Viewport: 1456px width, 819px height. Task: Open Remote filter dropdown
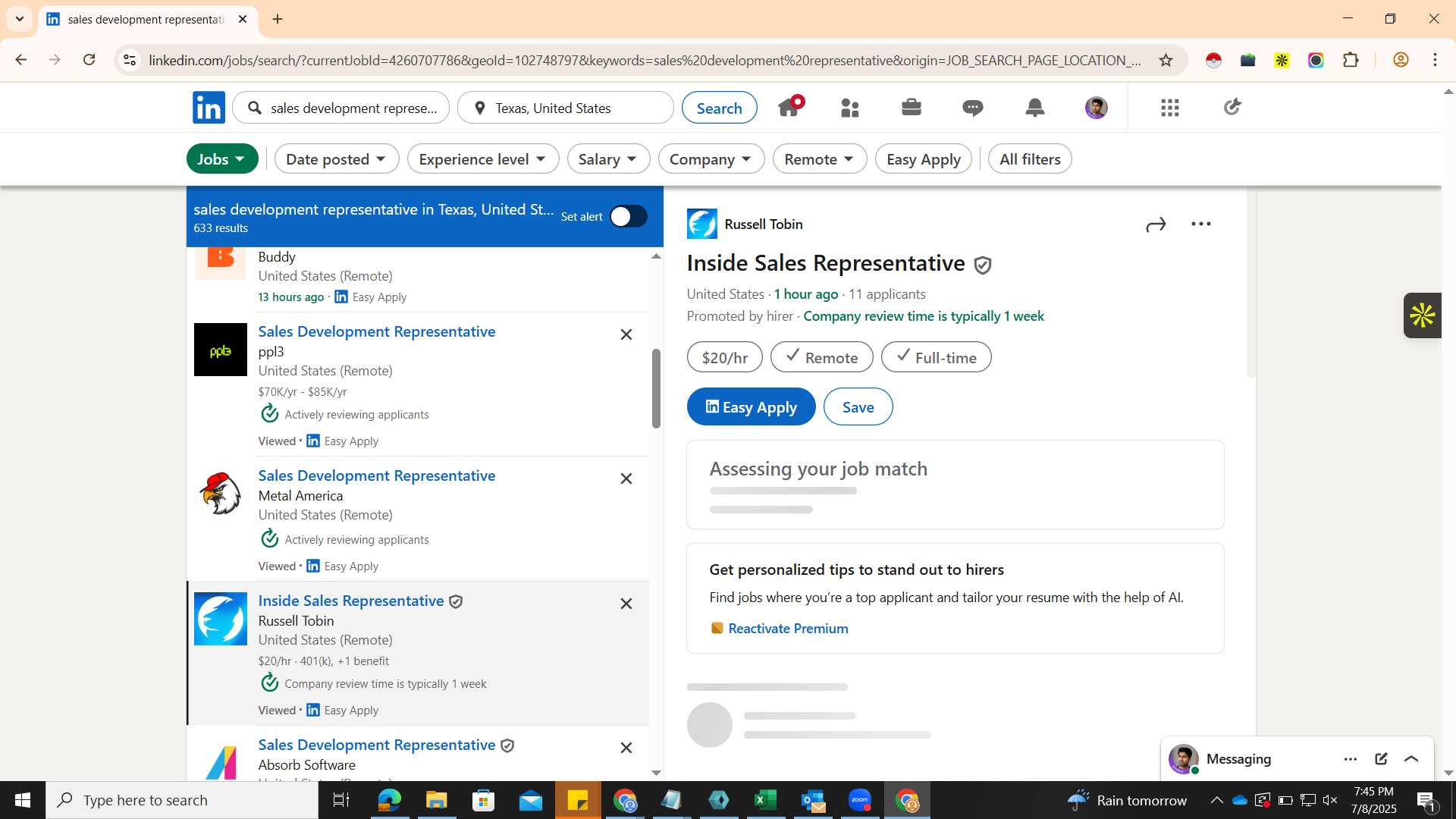click(x=820, y=159)
